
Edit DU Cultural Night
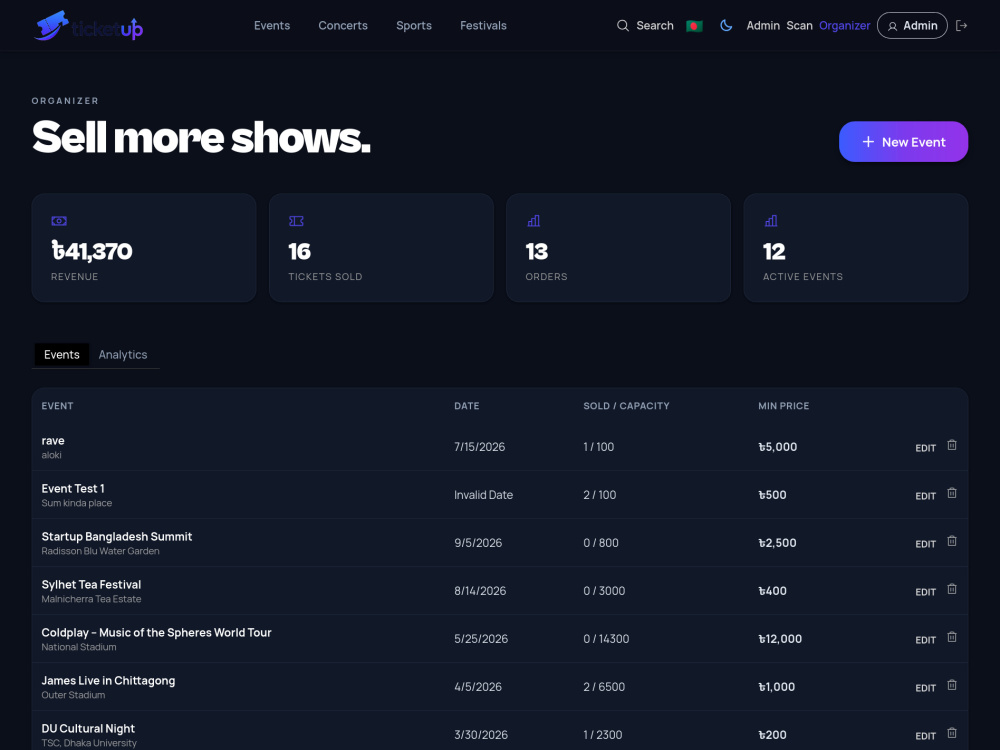[925, 736]
